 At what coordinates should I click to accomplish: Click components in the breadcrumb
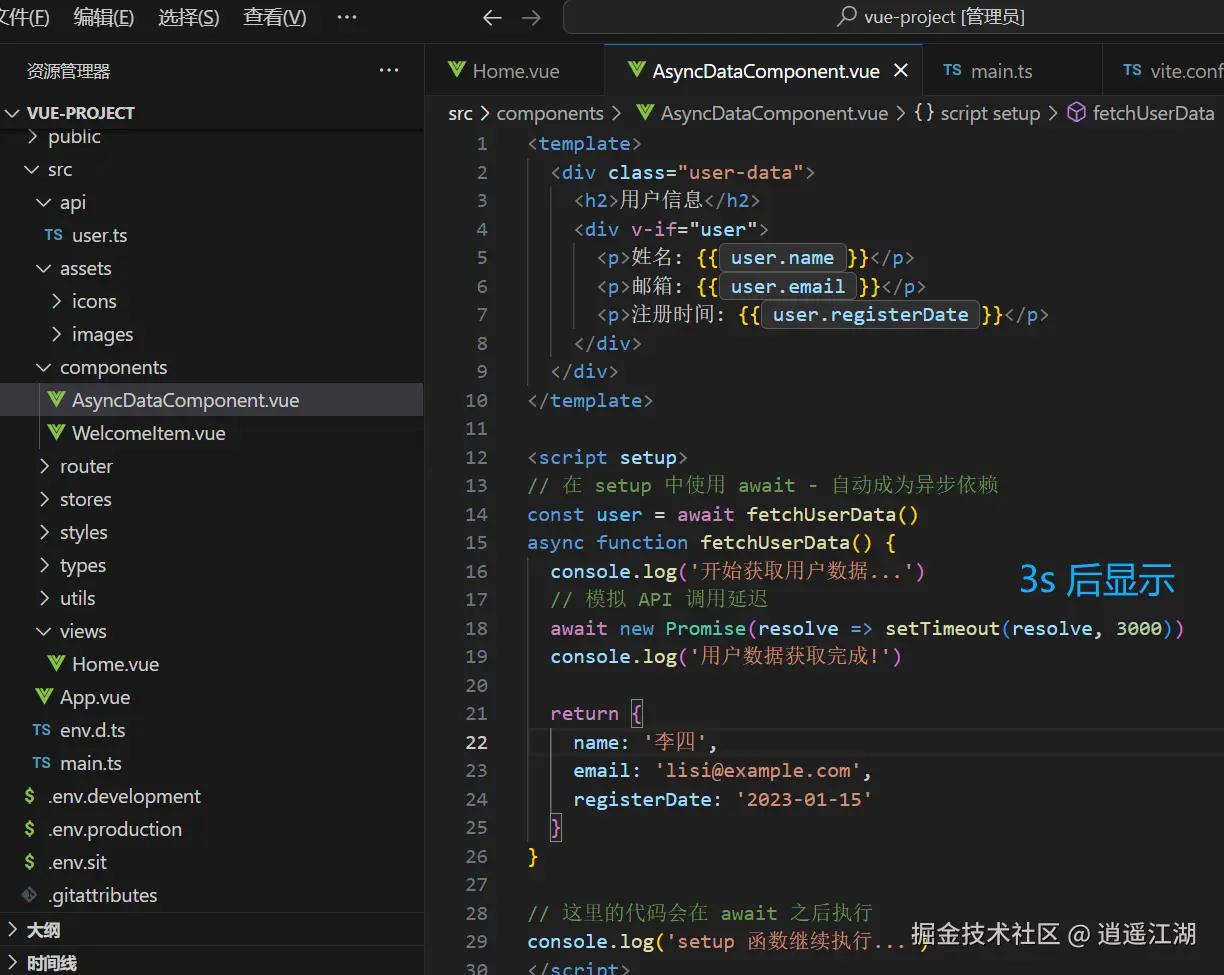click(550, 113)
